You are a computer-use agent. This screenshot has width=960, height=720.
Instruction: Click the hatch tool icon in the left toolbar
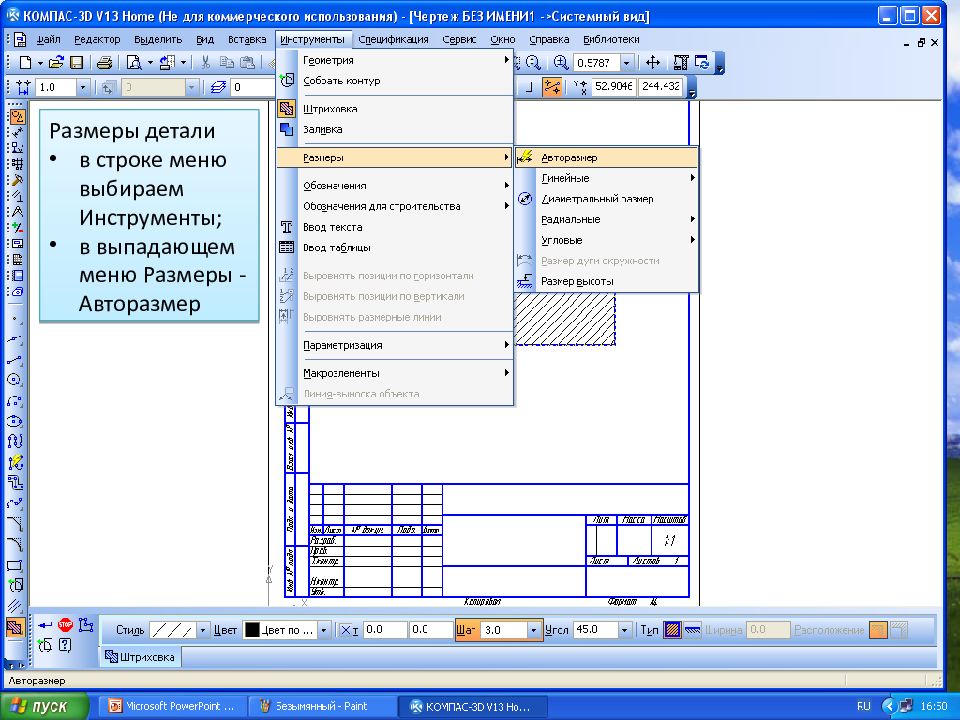point(15,627)
